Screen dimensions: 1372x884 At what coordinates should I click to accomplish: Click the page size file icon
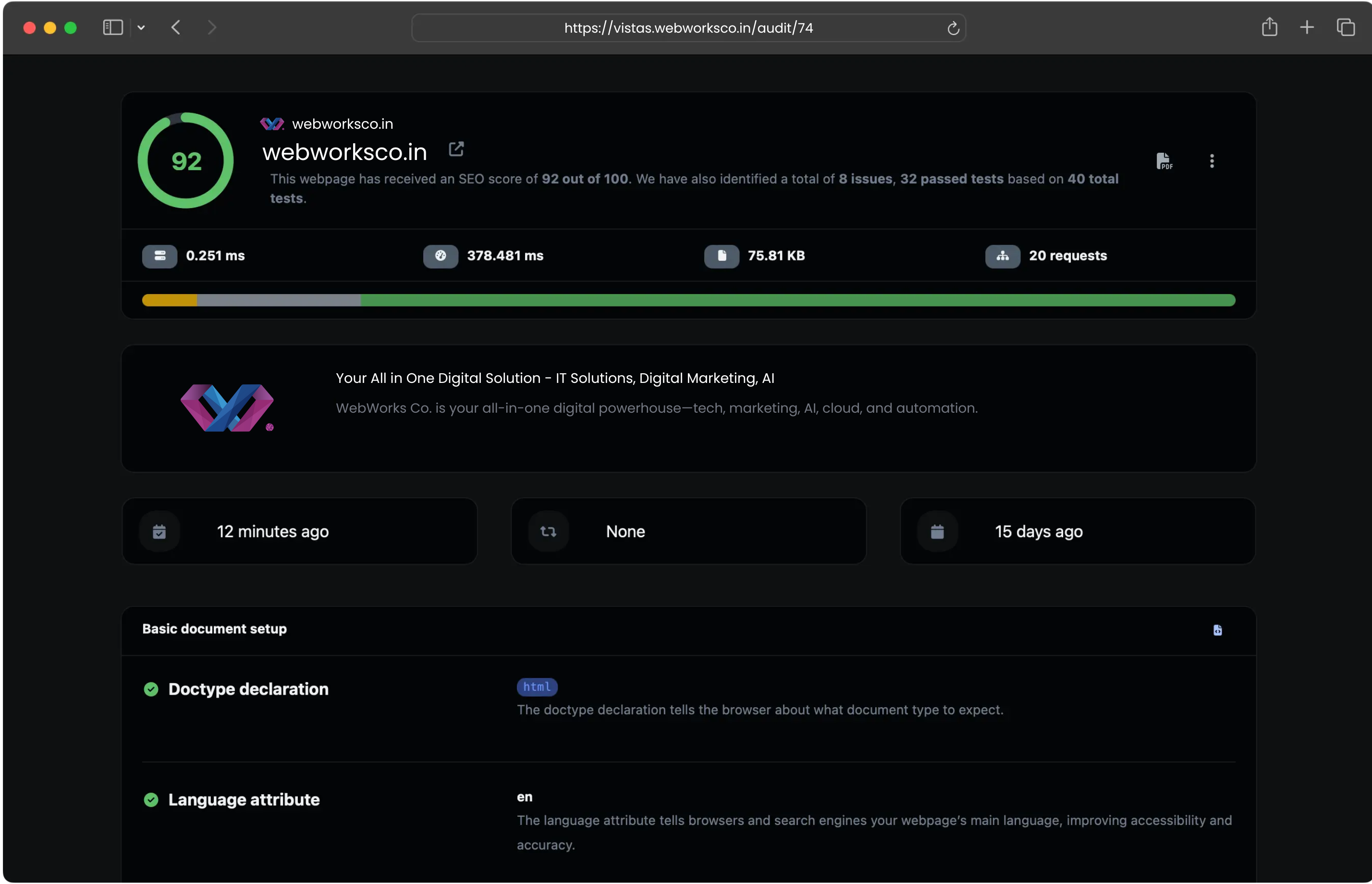click(x=721, y=256)
